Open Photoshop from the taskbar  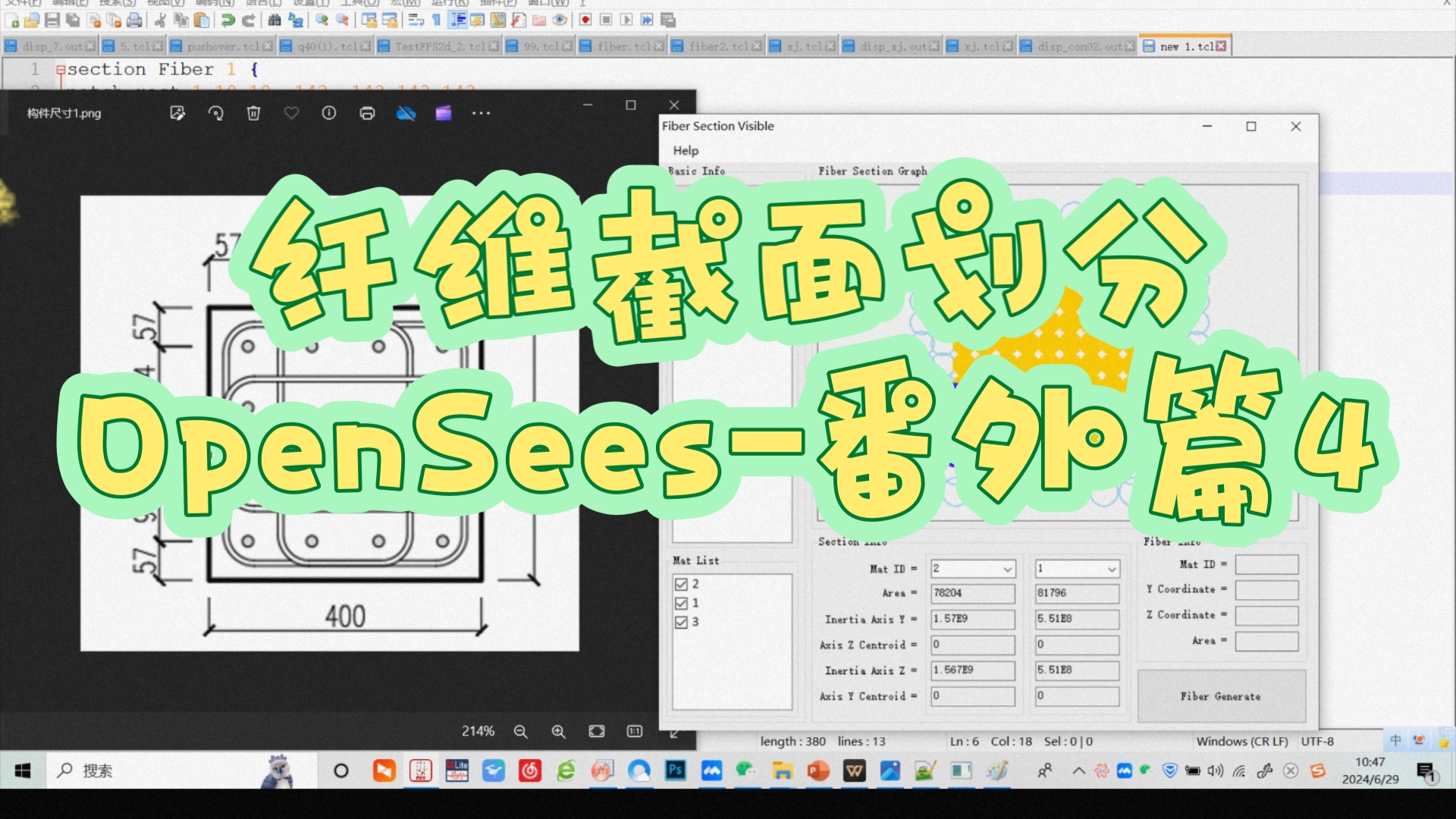(675, 770)
